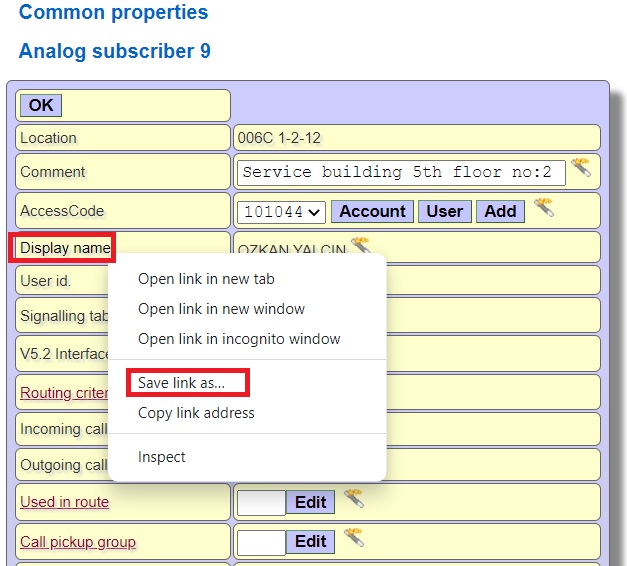Image resolution: width=627 pixels, height=566 pixels.
Task: Click the wrench icon in Used in route row
Action: click(x=354, y=499)
